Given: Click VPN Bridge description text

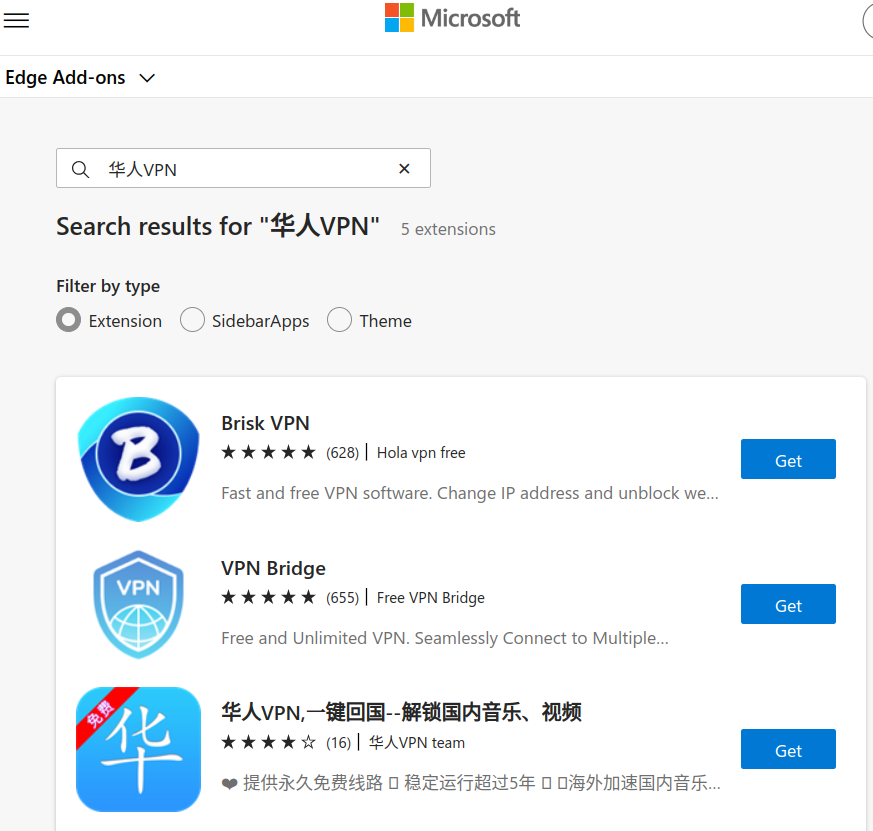Looking at the screenshot, I should click(445, 638).
